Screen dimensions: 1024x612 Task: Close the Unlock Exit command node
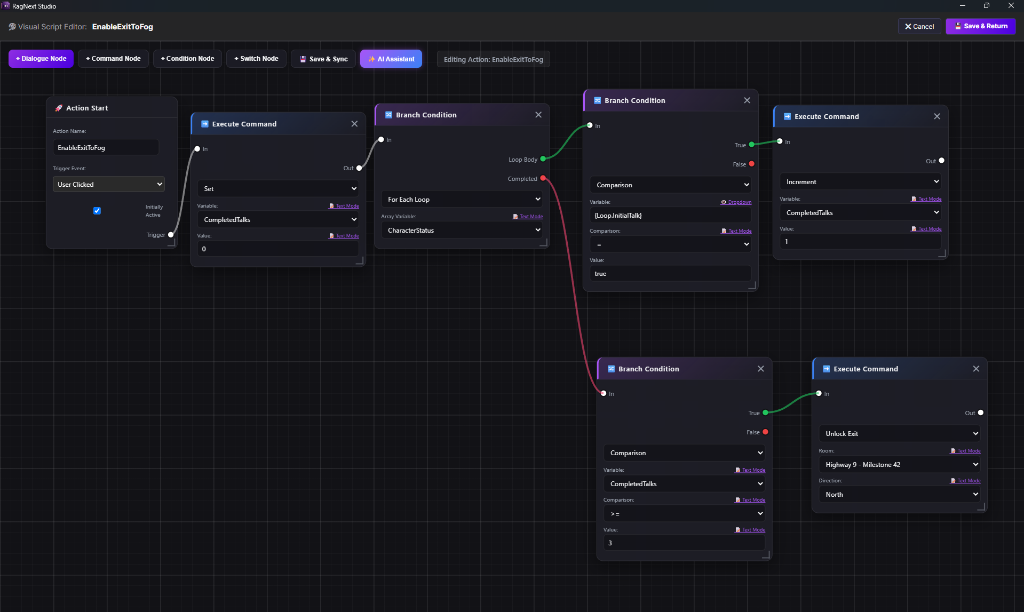pyautogui.click(x=976, y=368)
